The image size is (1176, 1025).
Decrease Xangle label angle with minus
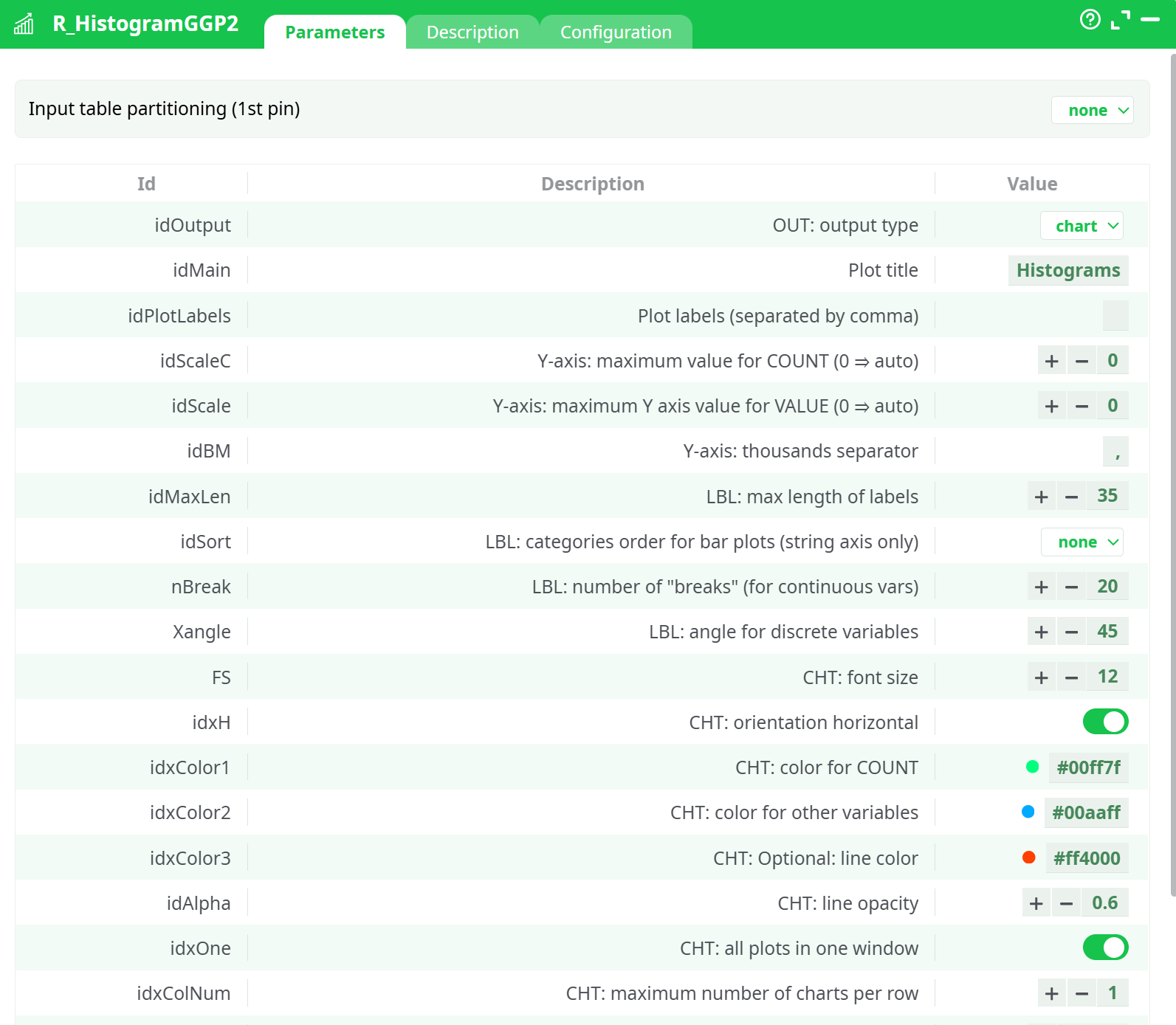coord(1071,632)
